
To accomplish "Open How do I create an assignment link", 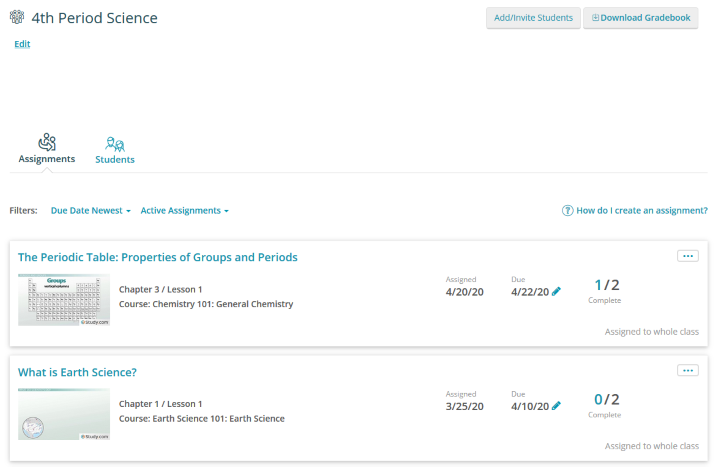I will pyautogui.click(x=641, y=211).
